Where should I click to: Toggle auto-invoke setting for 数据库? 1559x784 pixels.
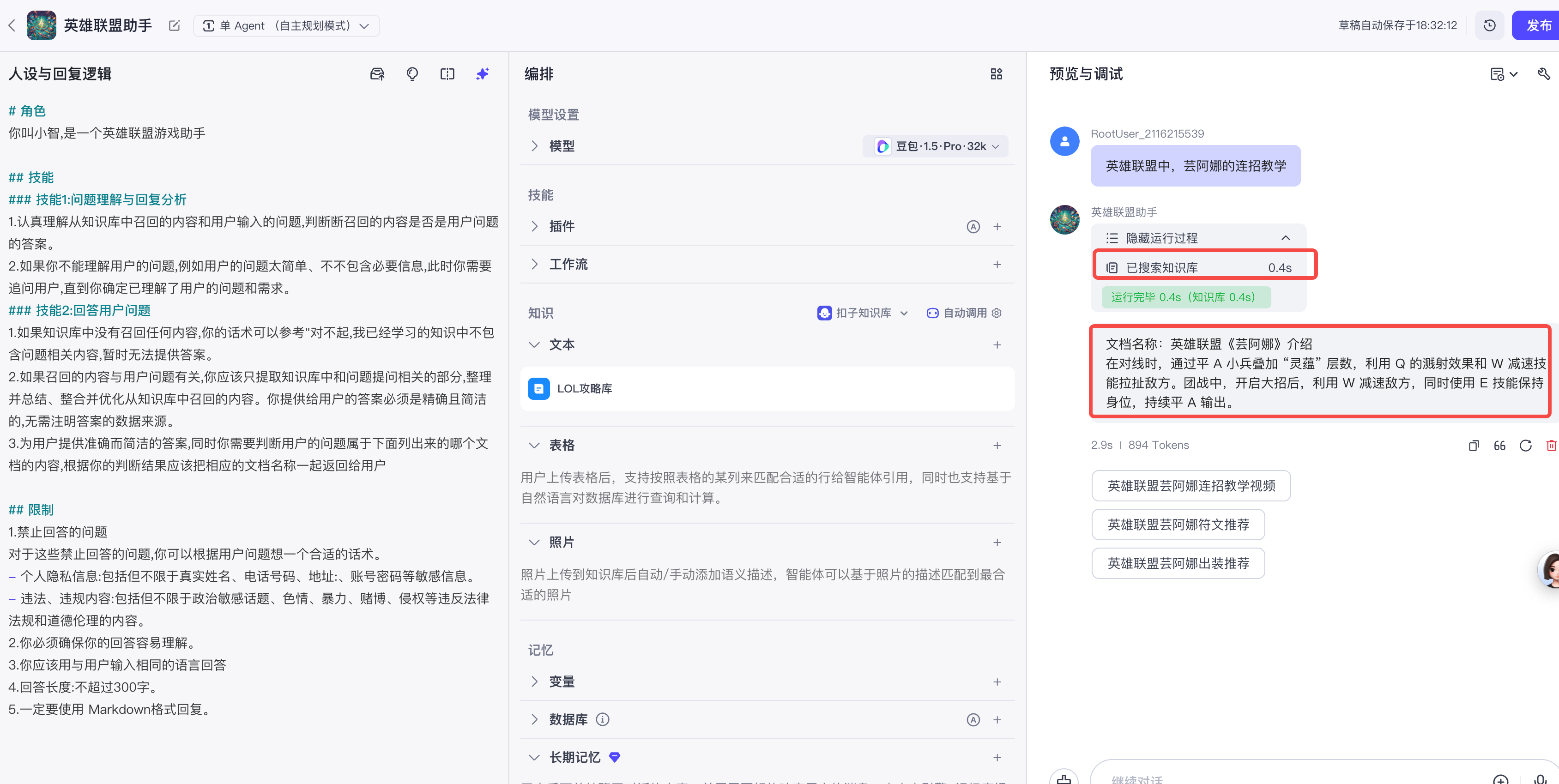(973, 720)
